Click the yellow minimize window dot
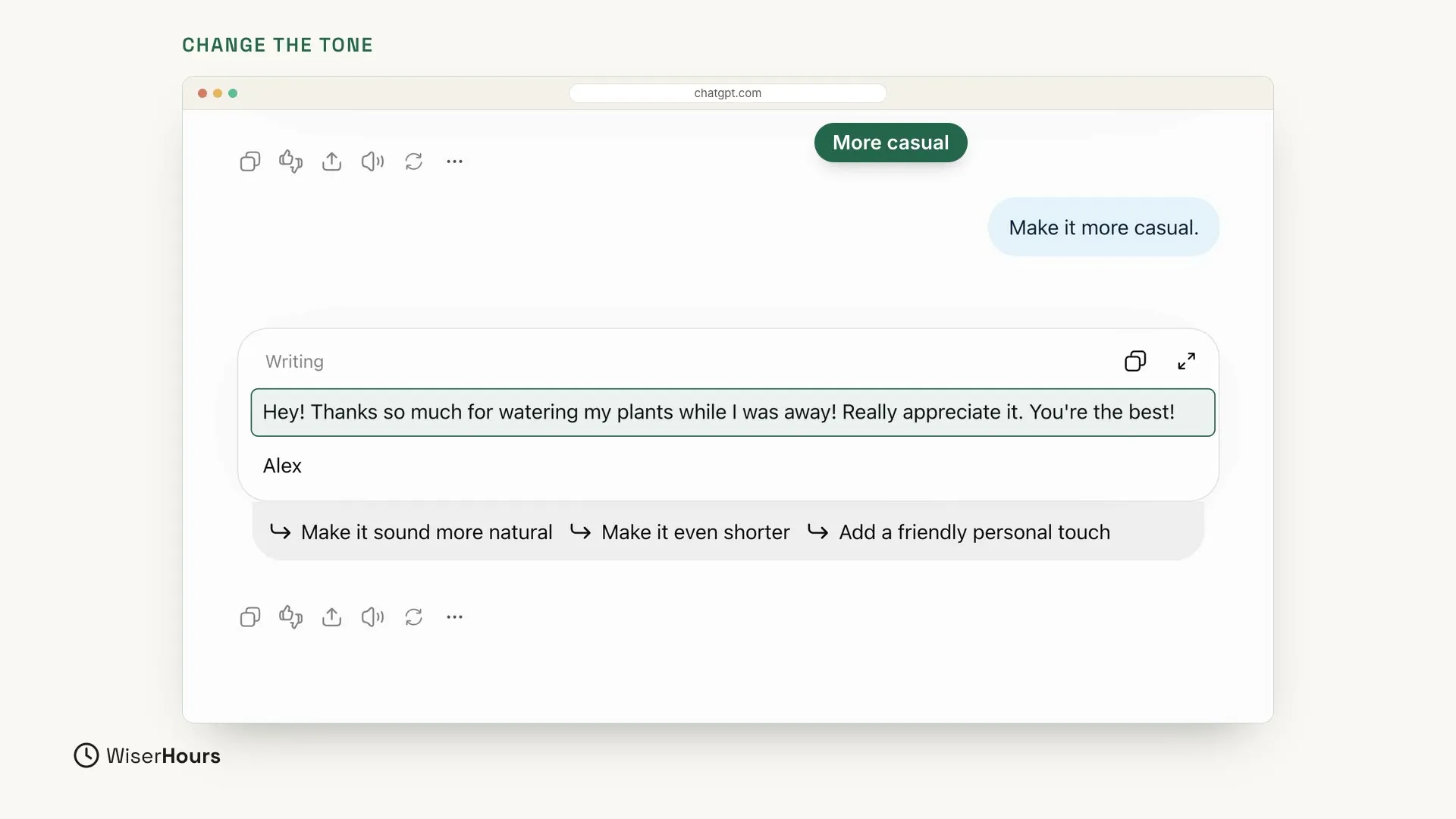This screenshot has height=819, width=1456. [218, 93]
